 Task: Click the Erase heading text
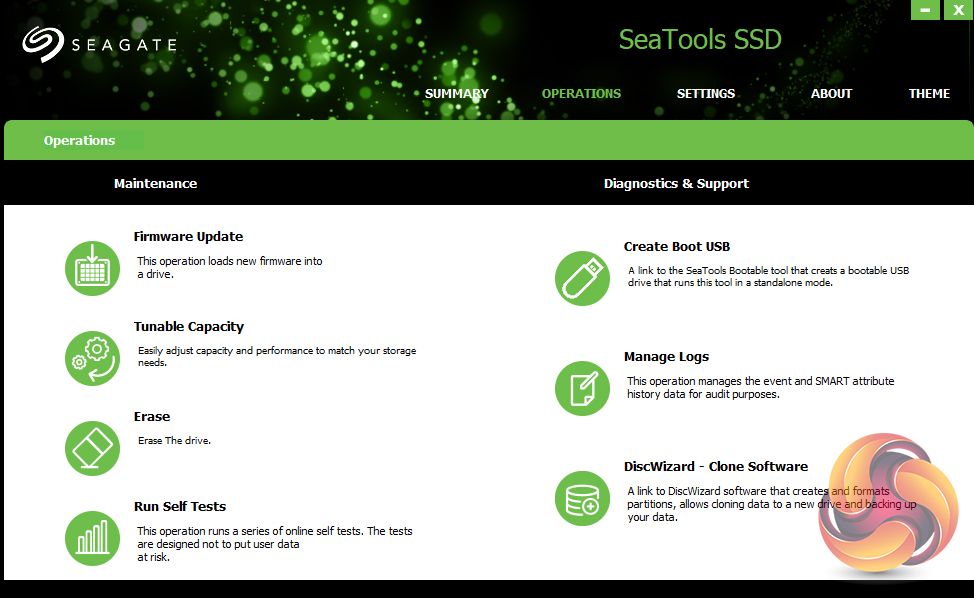(152, 417)
